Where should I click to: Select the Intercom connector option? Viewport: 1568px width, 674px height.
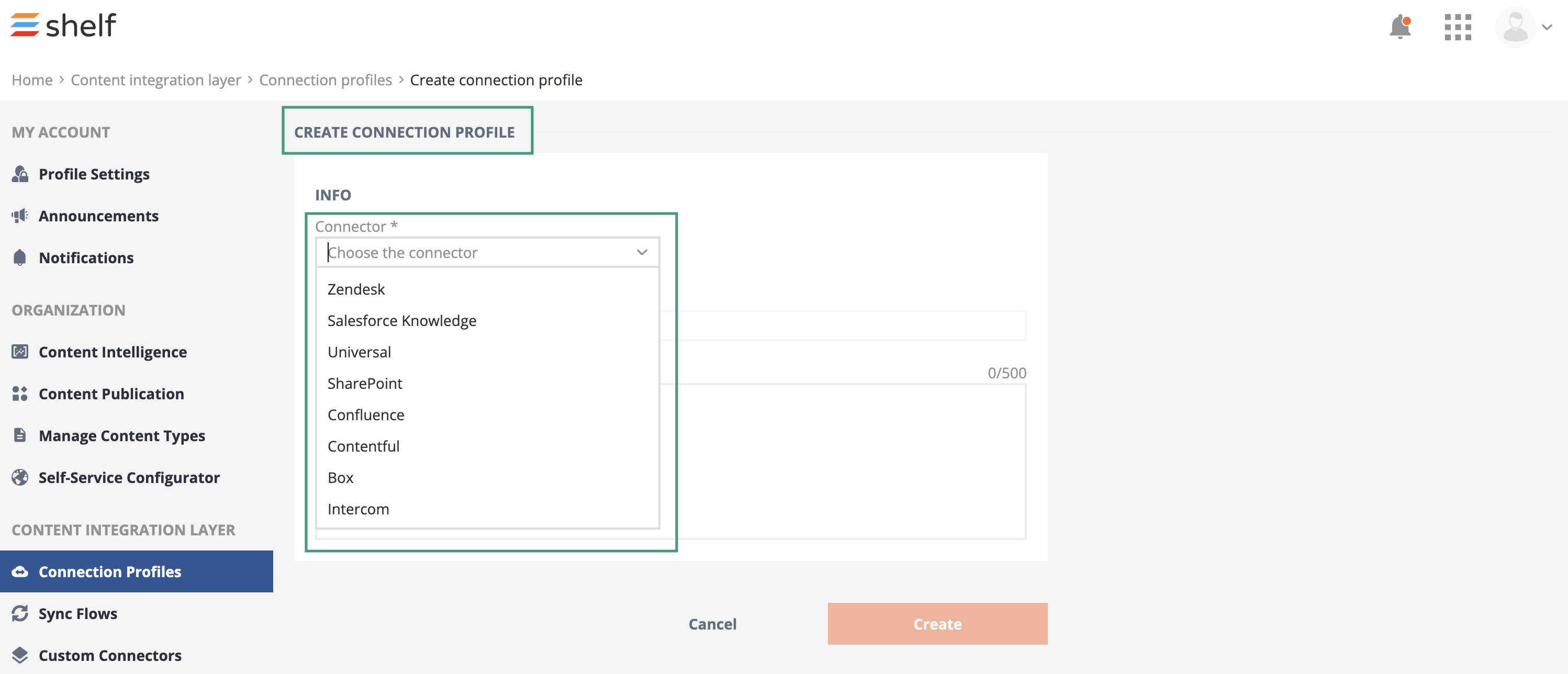(358, 509)
